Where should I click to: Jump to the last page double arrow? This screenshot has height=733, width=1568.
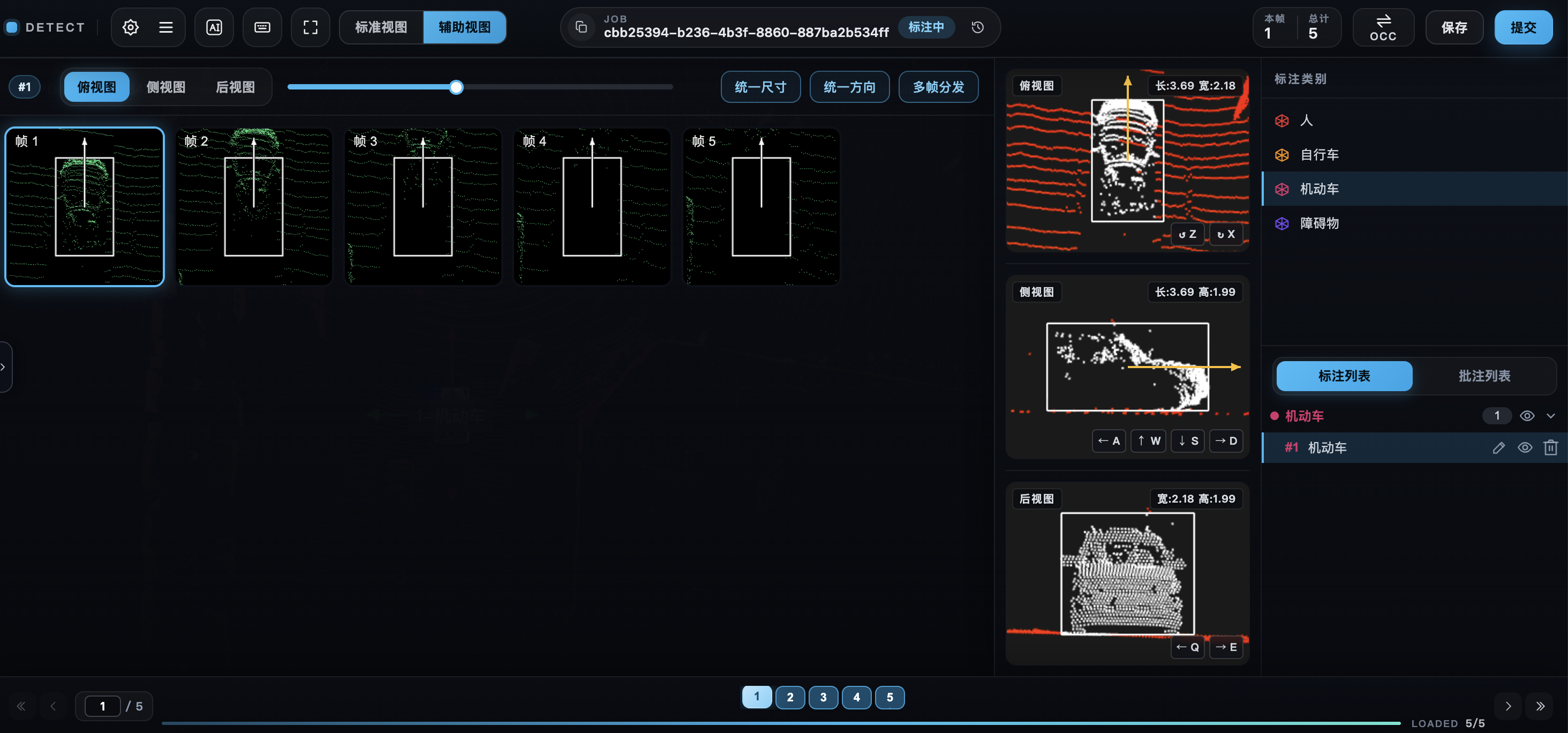[1540, 706]
